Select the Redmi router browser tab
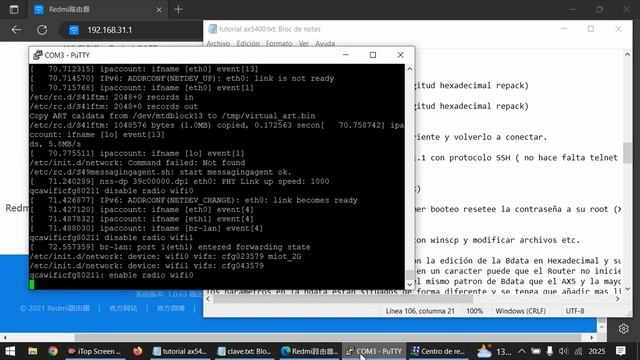 pos(98,9)
